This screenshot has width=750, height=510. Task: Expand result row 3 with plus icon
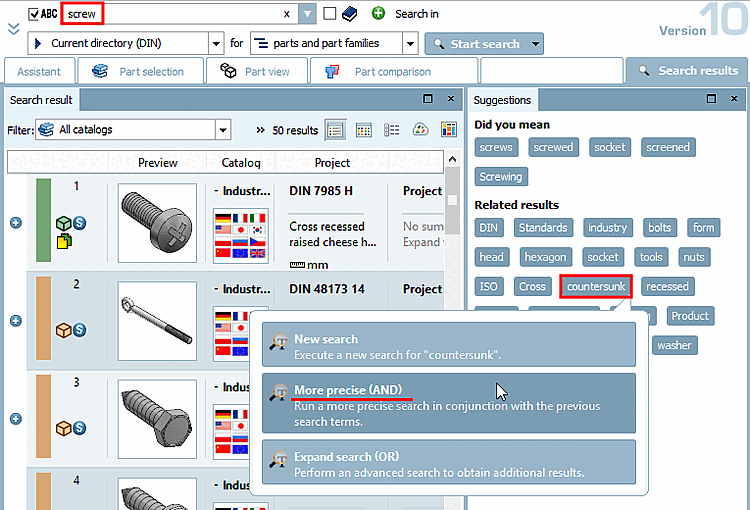coord(16,419)
